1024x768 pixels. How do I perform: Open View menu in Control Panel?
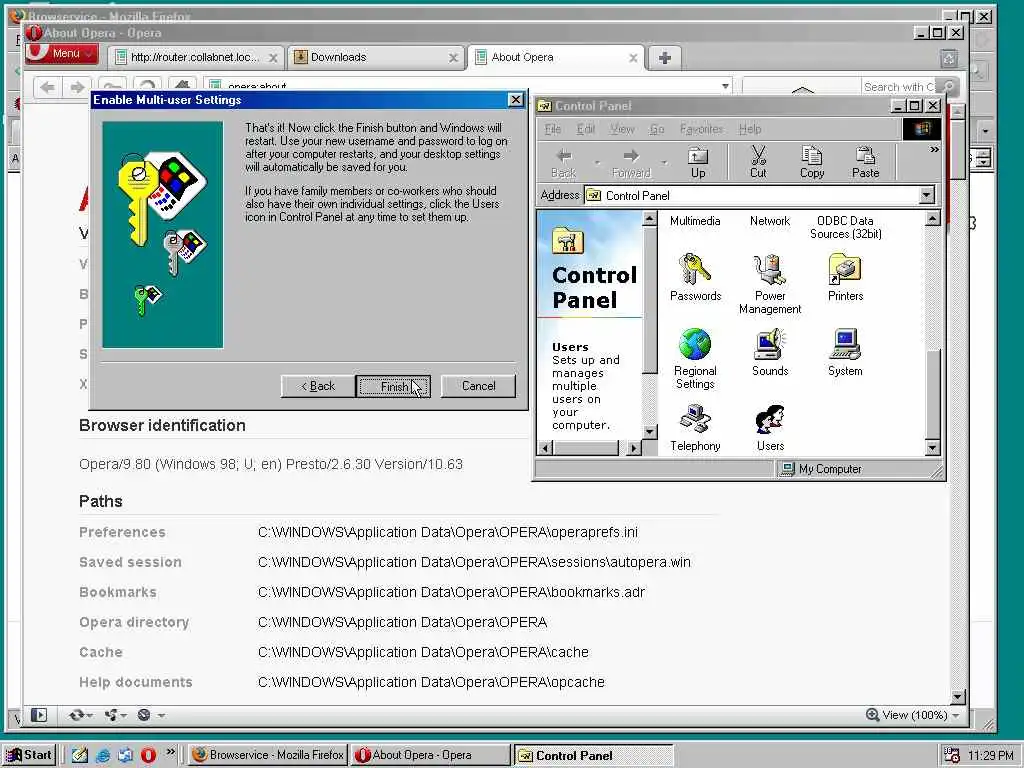point(622,129)
